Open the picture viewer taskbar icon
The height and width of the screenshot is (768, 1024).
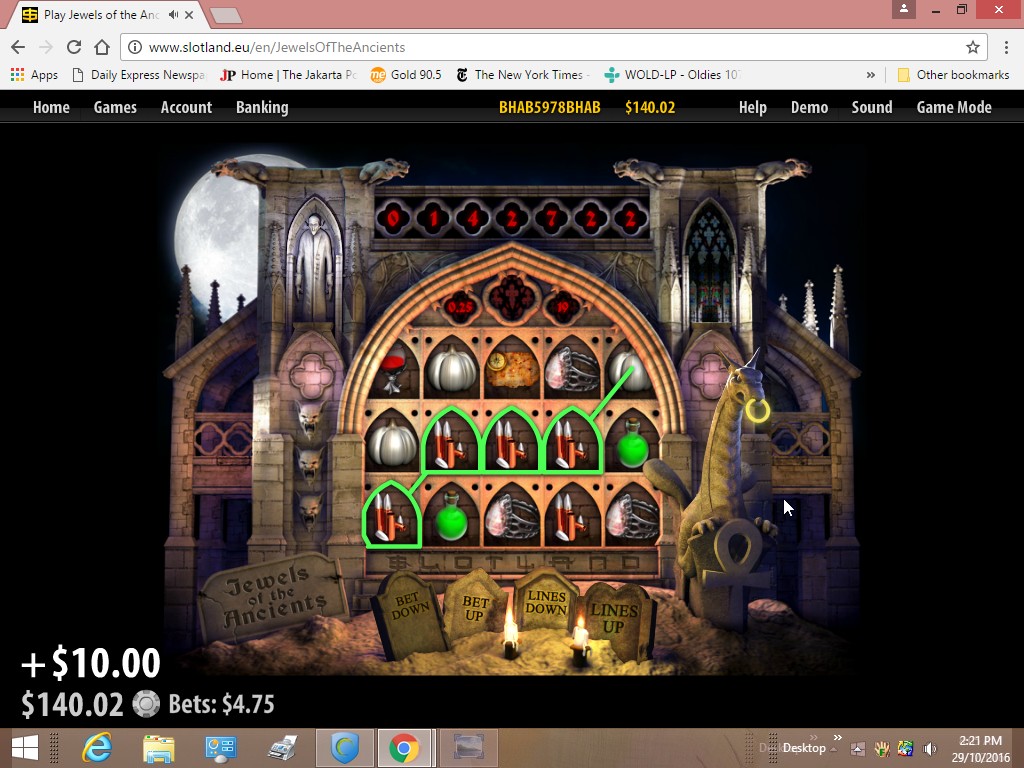(x=468, y=748)
